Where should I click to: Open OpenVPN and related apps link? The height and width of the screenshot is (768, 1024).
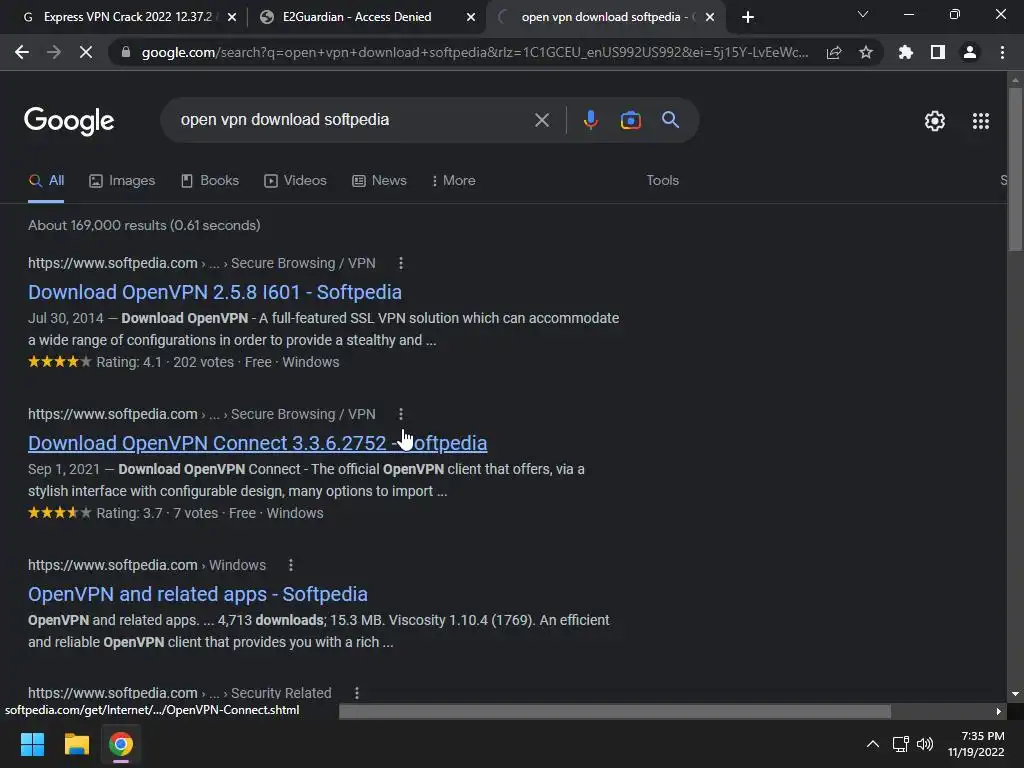pyautogui.click(x=198, y=594)
